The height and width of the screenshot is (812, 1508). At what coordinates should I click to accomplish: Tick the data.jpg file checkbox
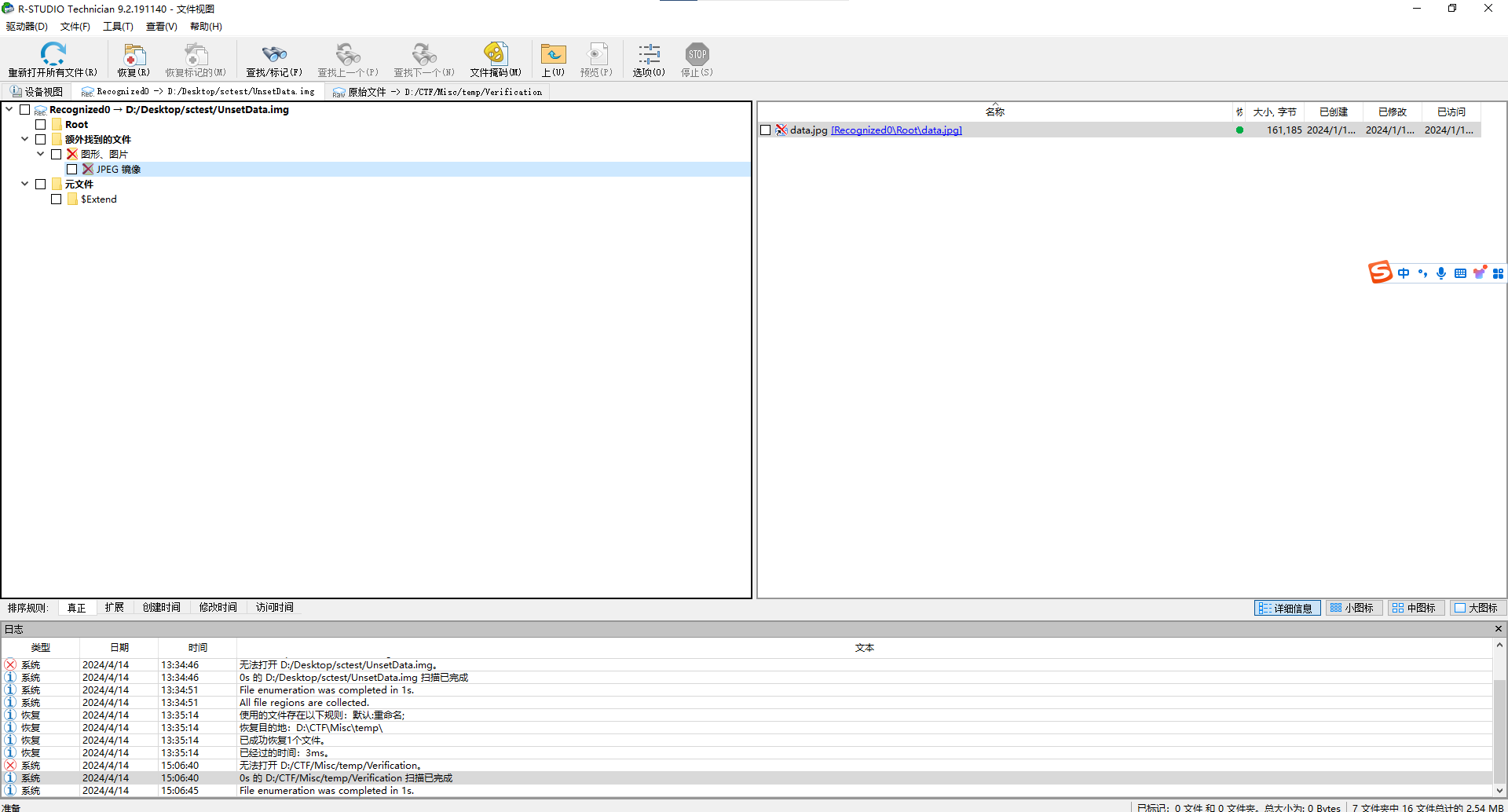(766, 130)
